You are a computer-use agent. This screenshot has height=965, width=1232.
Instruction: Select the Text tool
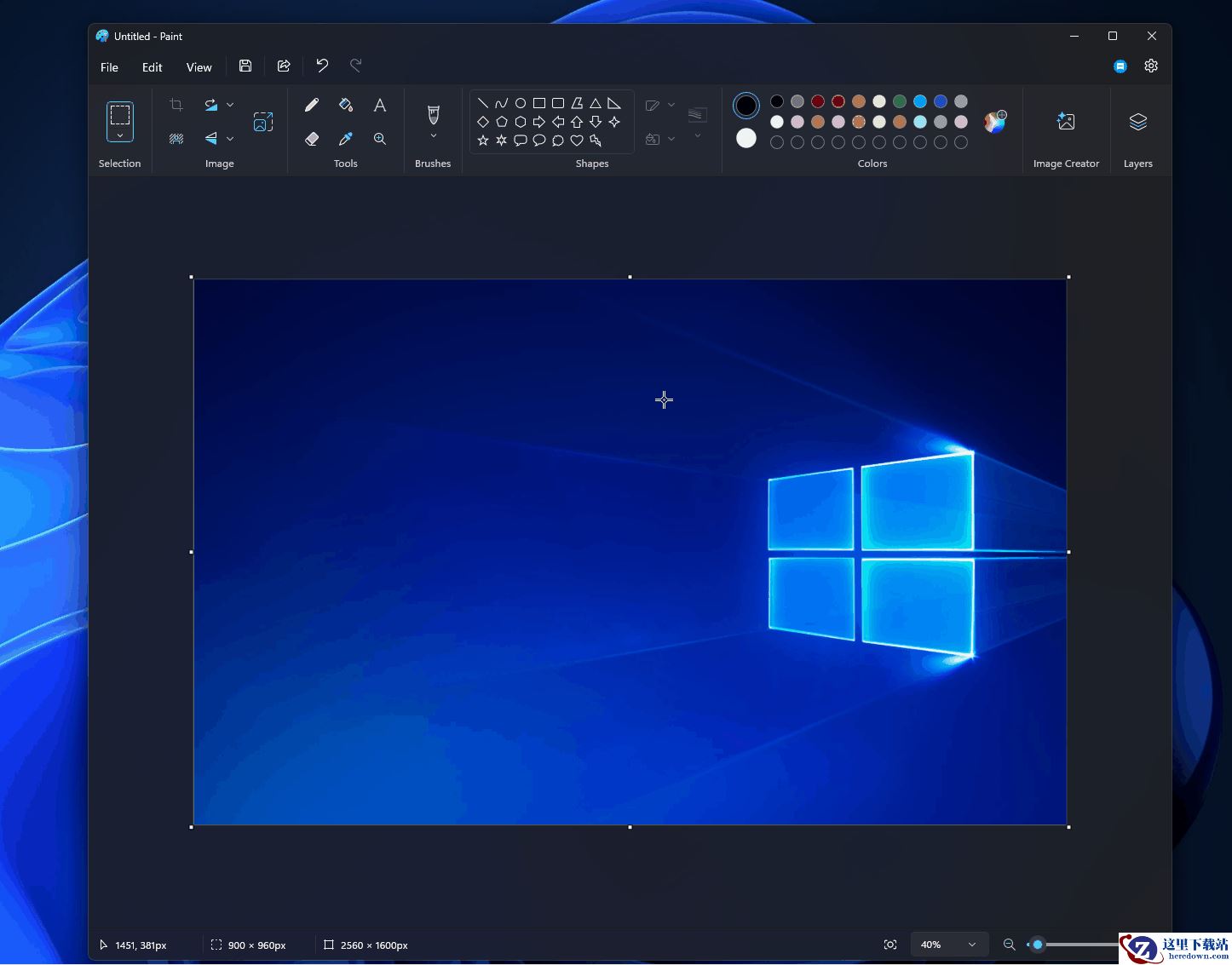coord(380,105)
